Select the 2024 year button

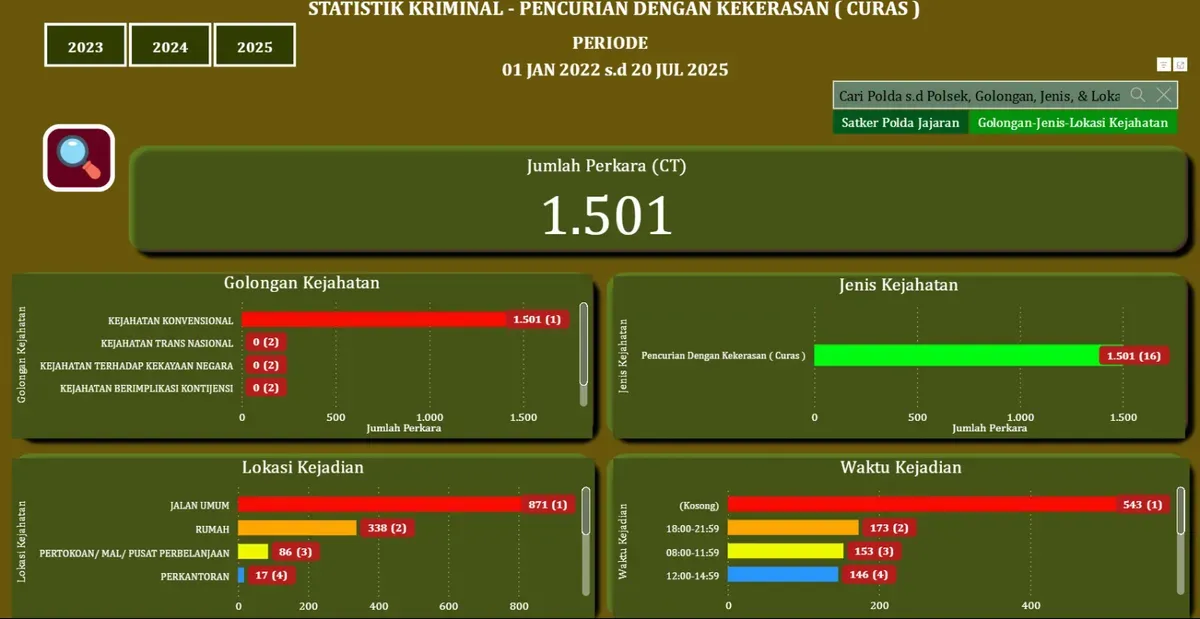170,46
